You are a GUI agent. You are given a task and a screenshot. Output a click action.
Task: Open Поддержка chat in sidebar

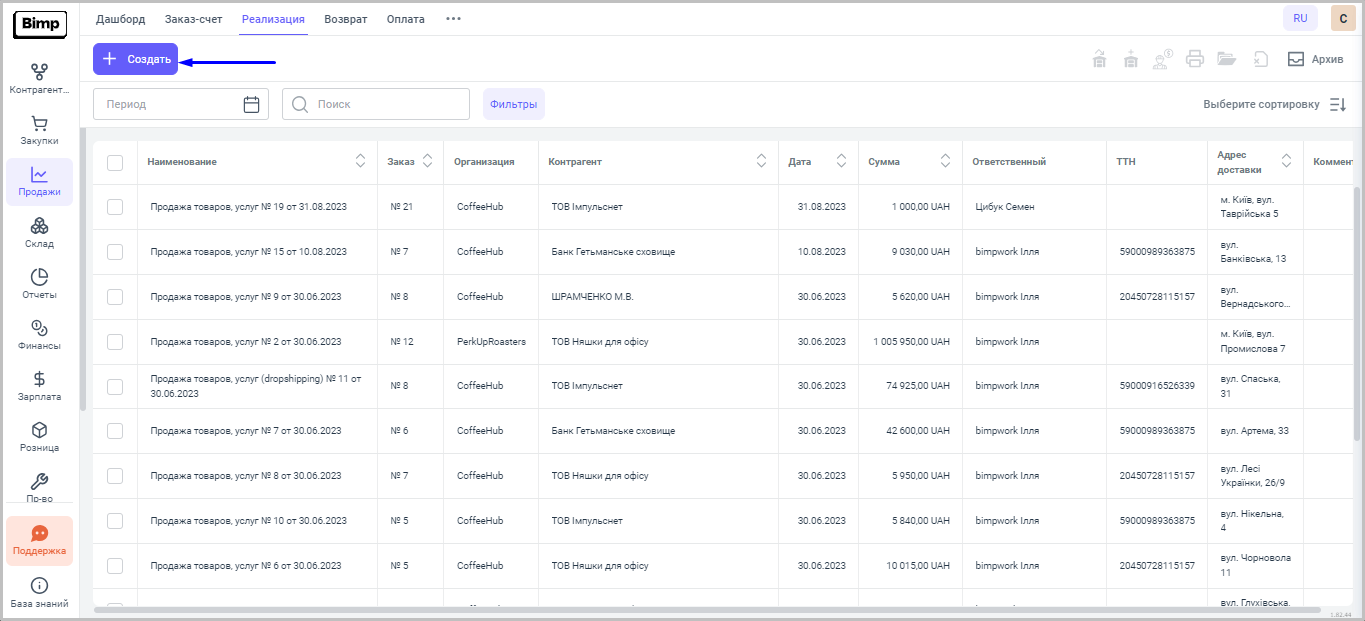[39, 541]
